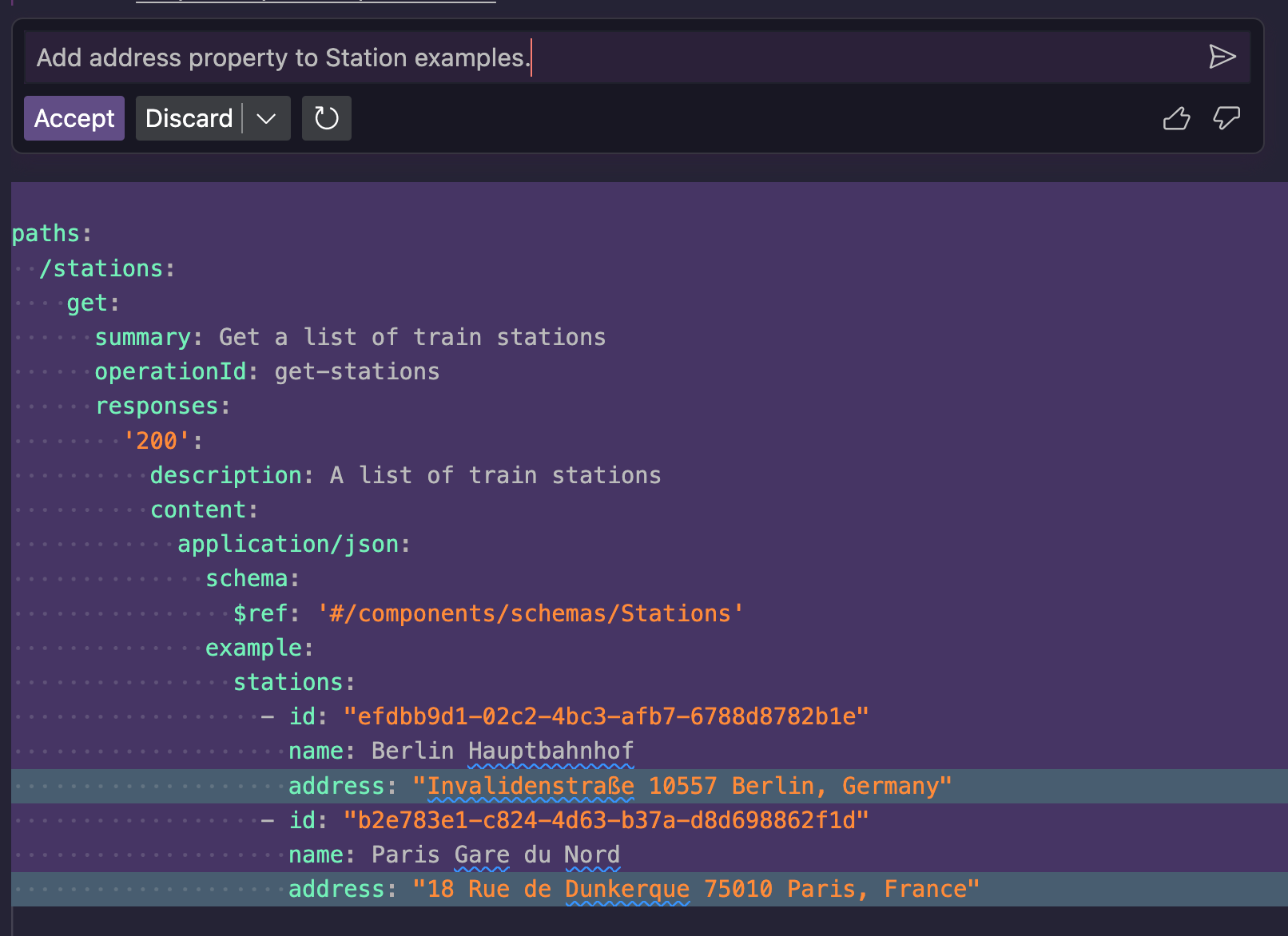
Task: Click the '$ref' key
Action: [x=260, y=613]
